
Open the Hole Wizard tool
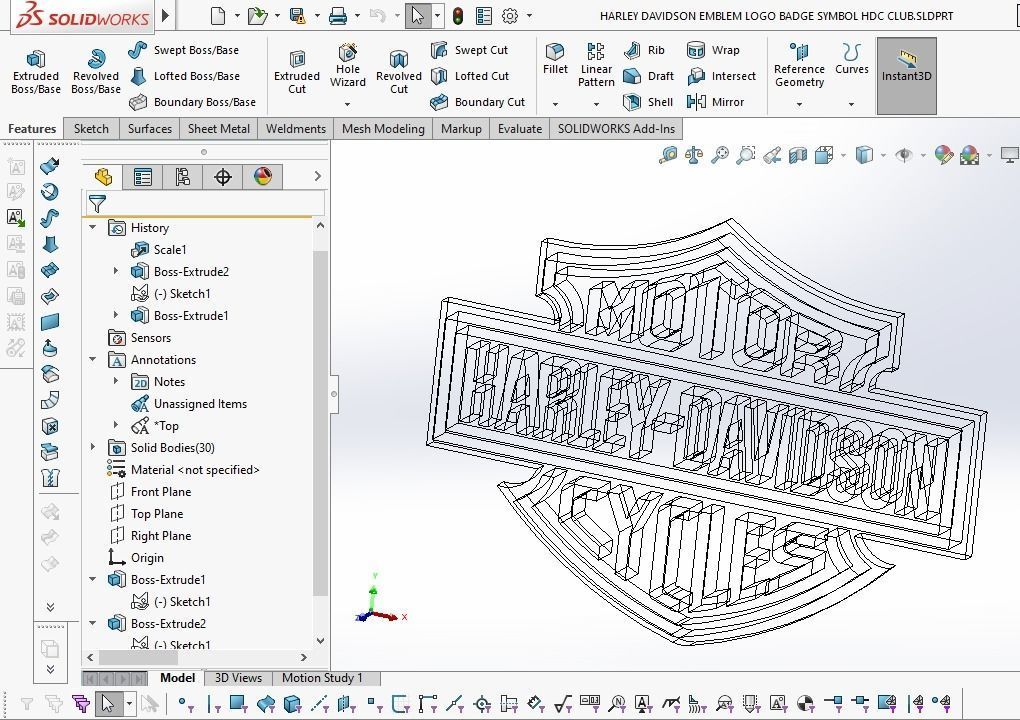[x=347, y=66]
